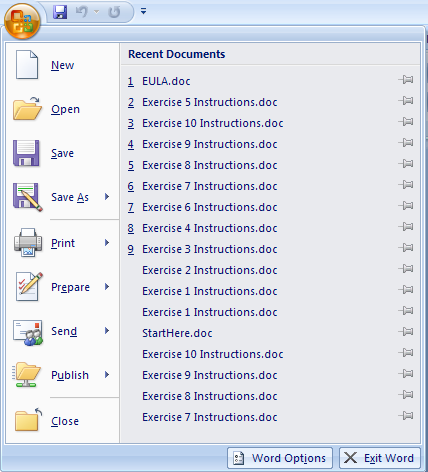428x472 pixels.
Task: Click the round Office Button orb
Action: click(22, 21)
